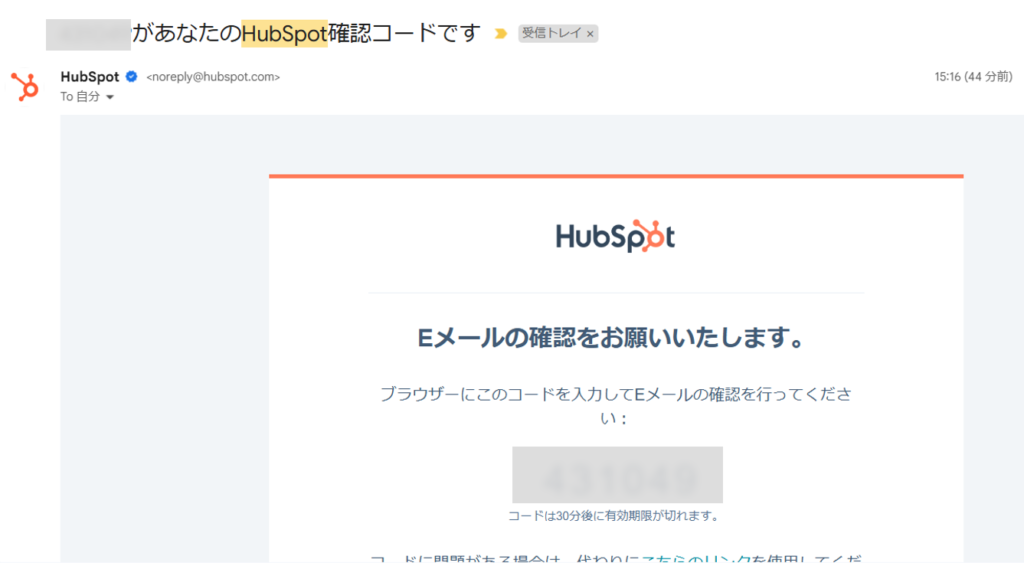Image resolution: width=1024 pixels, height=563 pixels.
Task: Click the 15:16 (44 分前) timestamp
Action: click(973, 77)
